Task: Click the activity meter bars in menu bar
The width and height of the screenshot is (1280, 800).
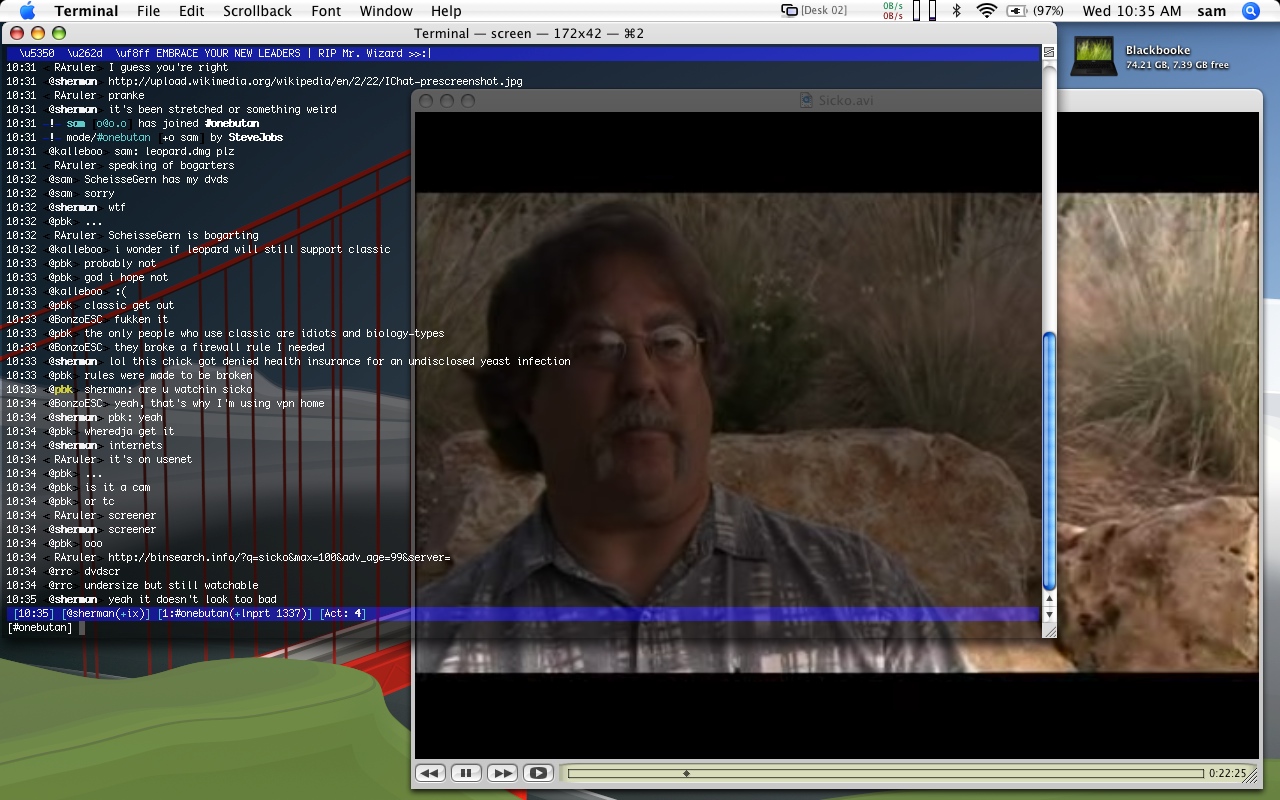Action: (925, 11)
